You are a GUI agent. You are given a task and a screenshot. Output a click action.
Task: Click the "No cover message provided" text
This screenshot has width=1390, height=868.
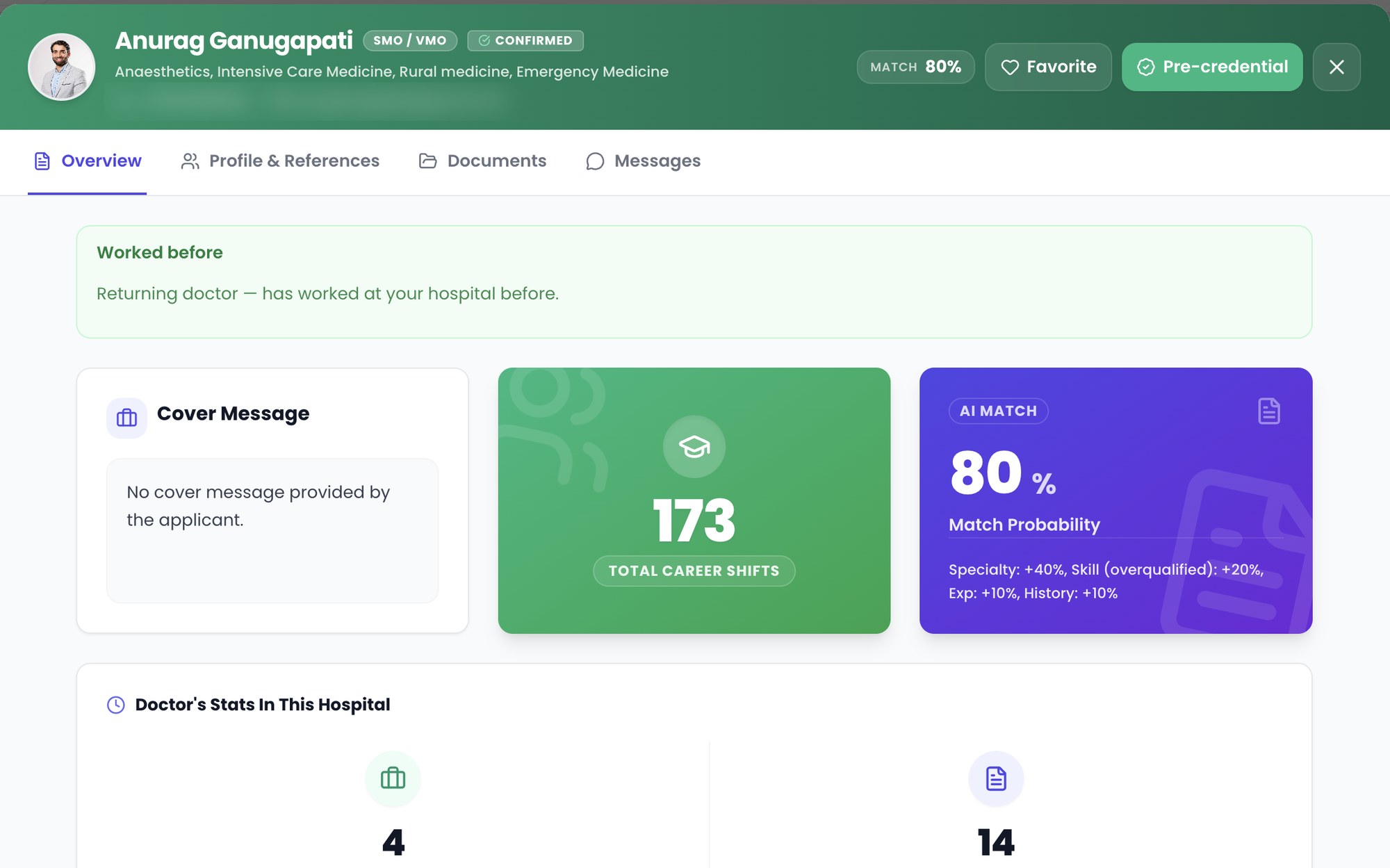pyautogui.click(x=259, y=506)
